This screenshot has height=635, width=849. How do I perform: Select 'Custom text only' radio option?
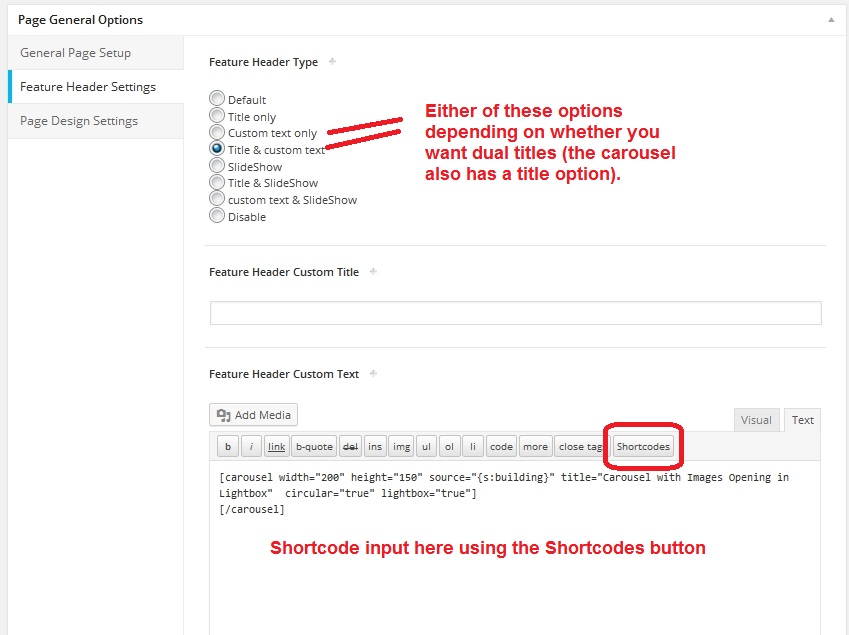coord(217,133)
